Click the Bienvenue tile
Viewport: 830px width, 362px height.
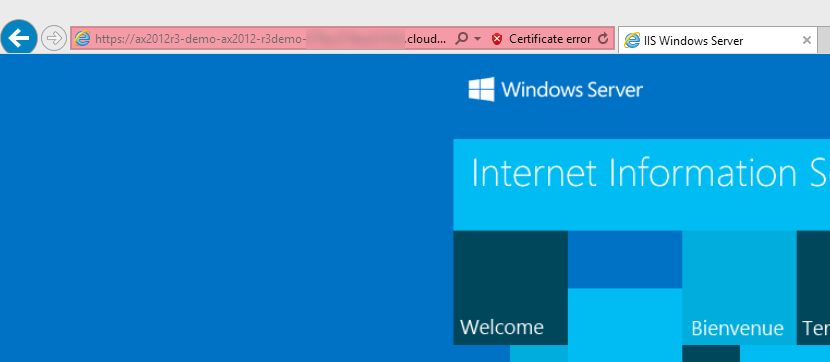pyautogui.click(x=739, y=287)
